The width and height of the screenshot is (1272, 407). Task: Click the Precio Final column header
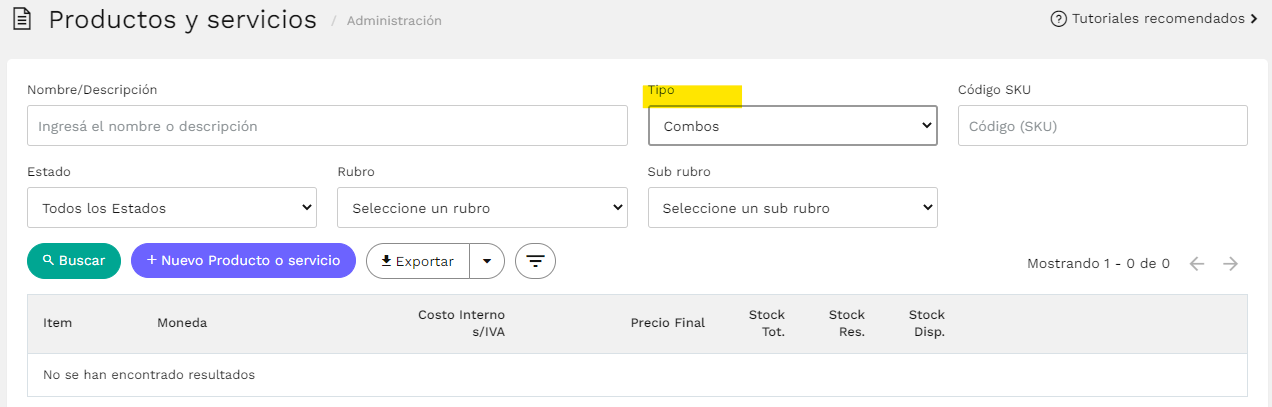click(x=668, y=323)
